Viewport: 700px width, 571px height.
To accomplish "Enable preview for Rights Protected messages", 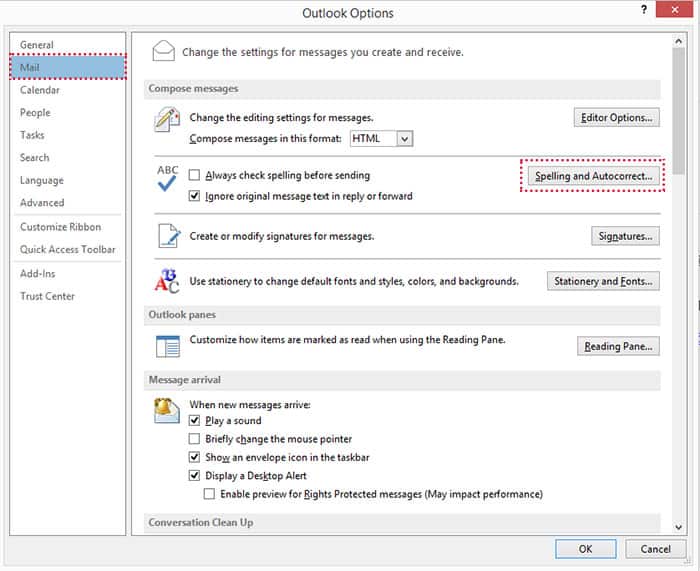I will [209, 494].
